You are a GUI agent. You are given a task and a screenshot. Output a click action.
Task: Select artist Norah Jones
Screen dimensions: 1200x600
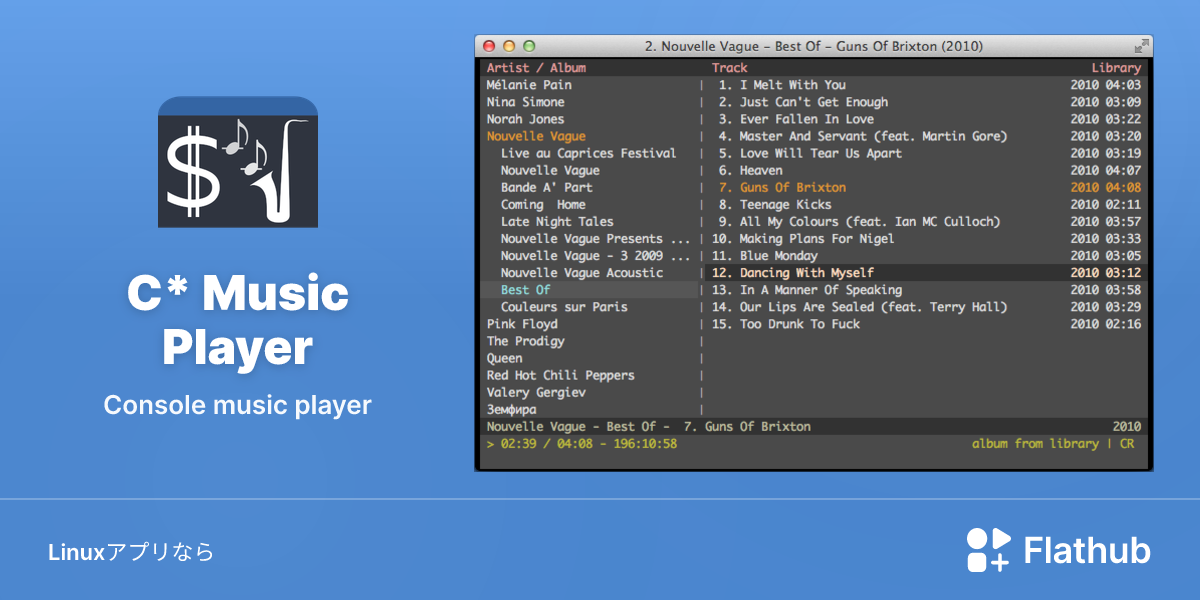(526, 119)
